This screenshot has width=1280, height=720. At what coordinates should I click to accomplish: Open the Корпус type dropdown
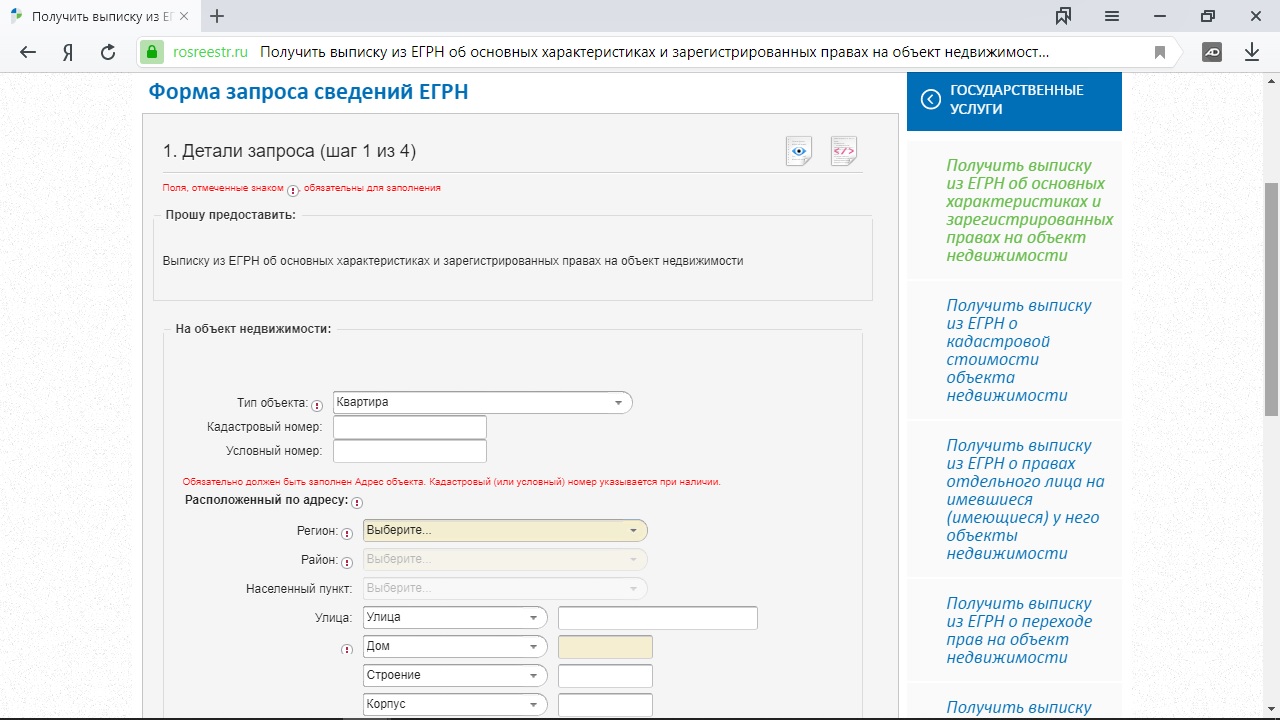coord(455,704)
